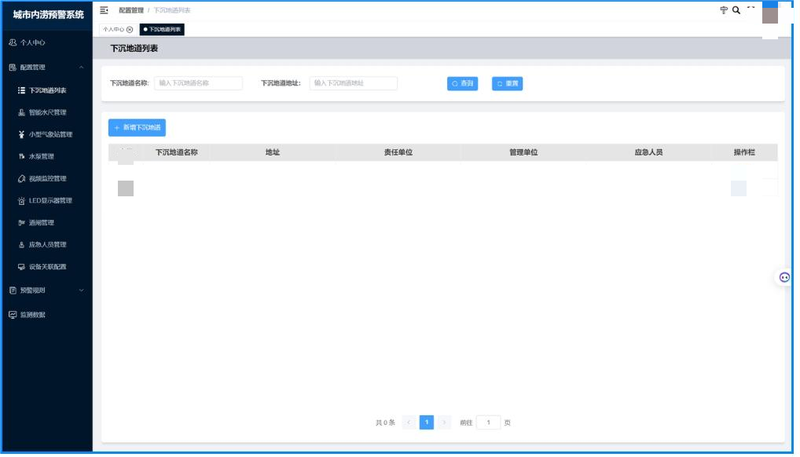Viewport: 800px width, 457px height.
Task: Open 设备关联配置 in the sidebar
Action: pyautogui.click(x=47, y=267)
